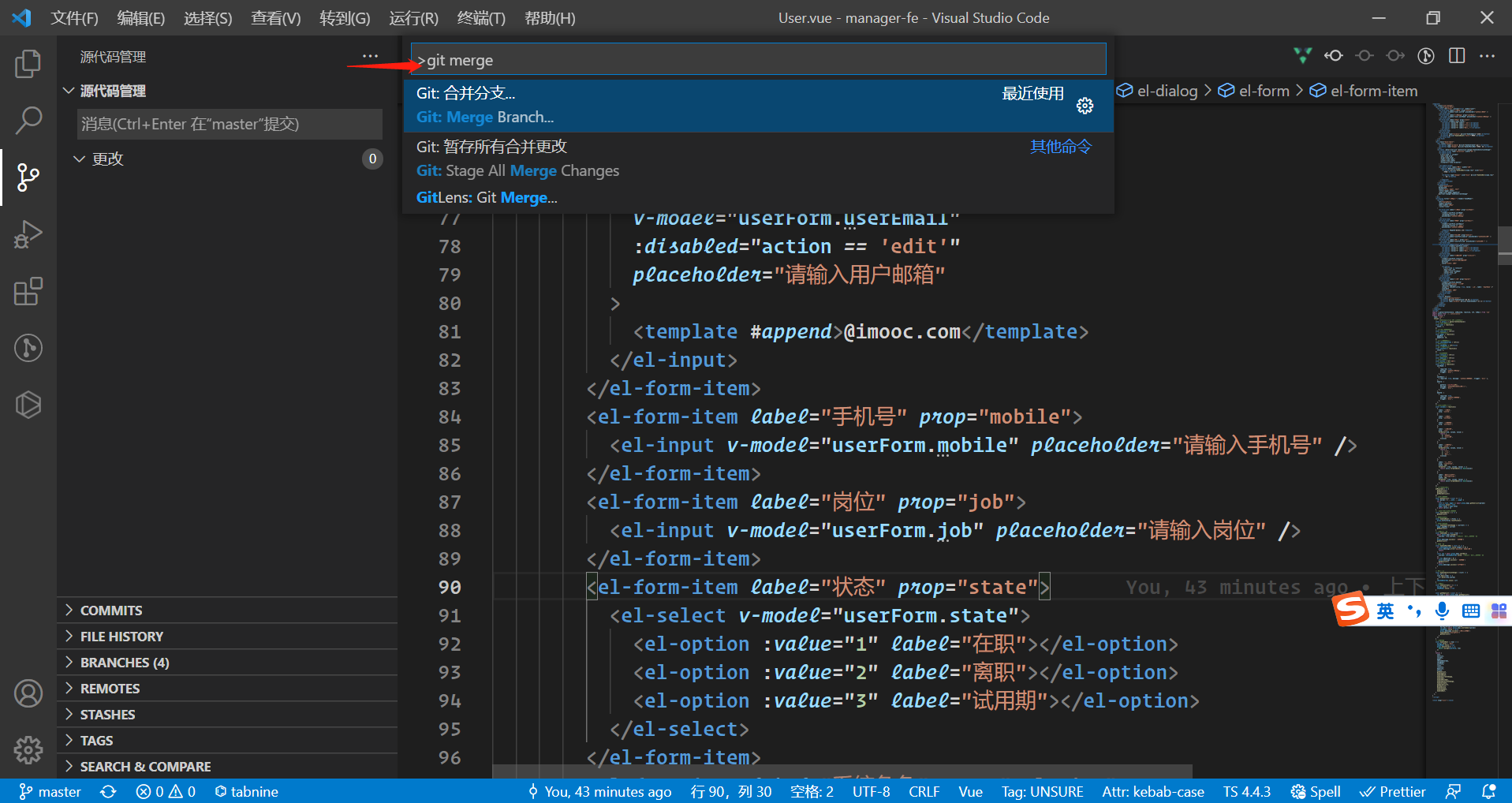Toggle Sogou punctuation mode icon
This screenshot has width=1512, height=803.
point(1415,611)
